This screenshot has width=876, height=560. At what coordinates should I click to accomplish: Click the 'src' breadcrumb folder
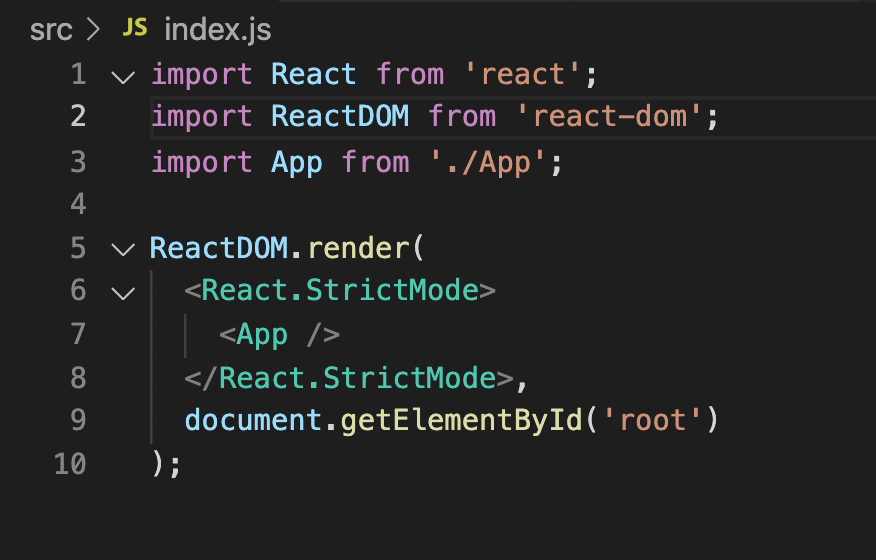coord(51,30)
